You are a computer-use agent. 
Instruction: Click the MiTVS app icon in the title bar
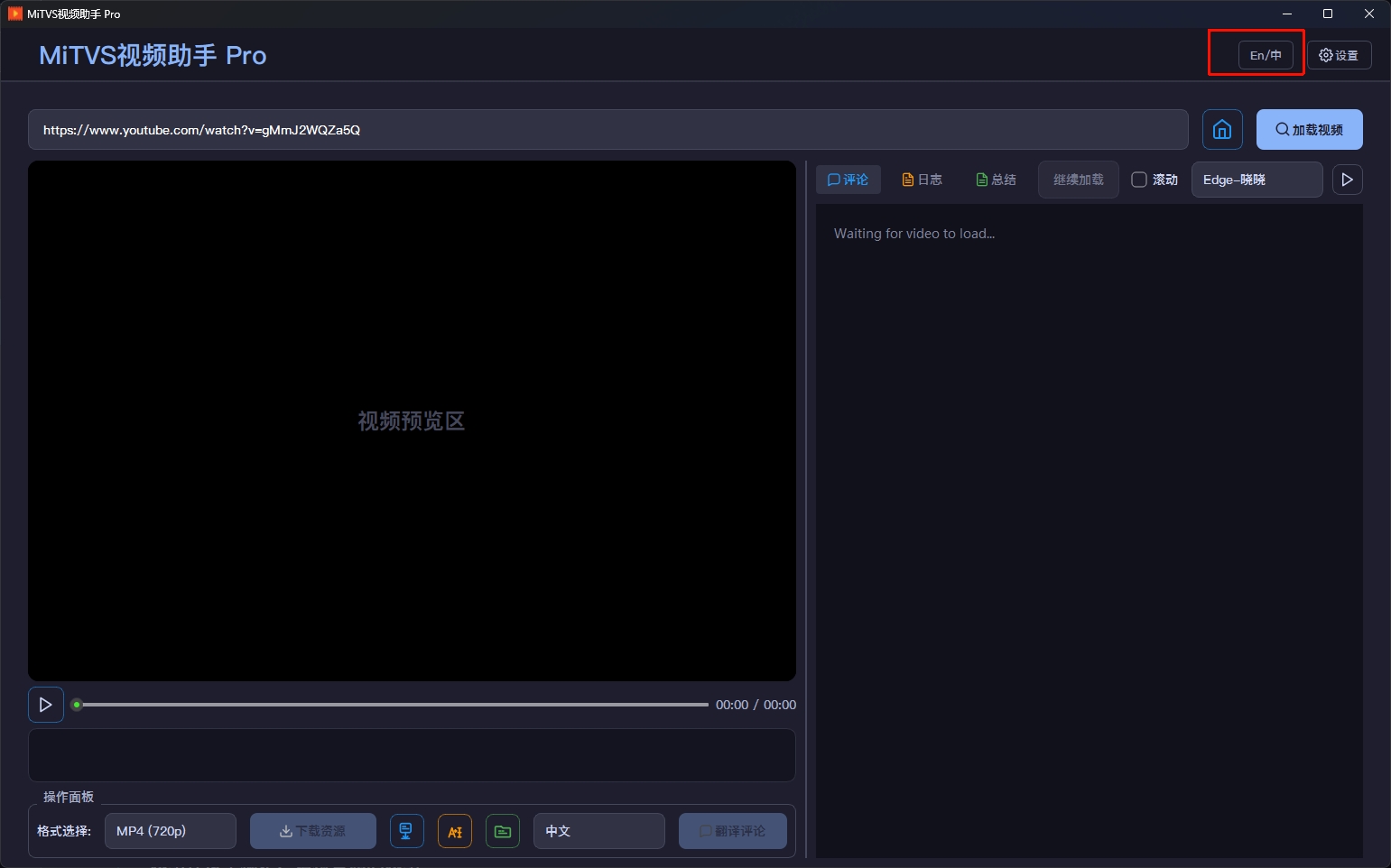point(14,14)
